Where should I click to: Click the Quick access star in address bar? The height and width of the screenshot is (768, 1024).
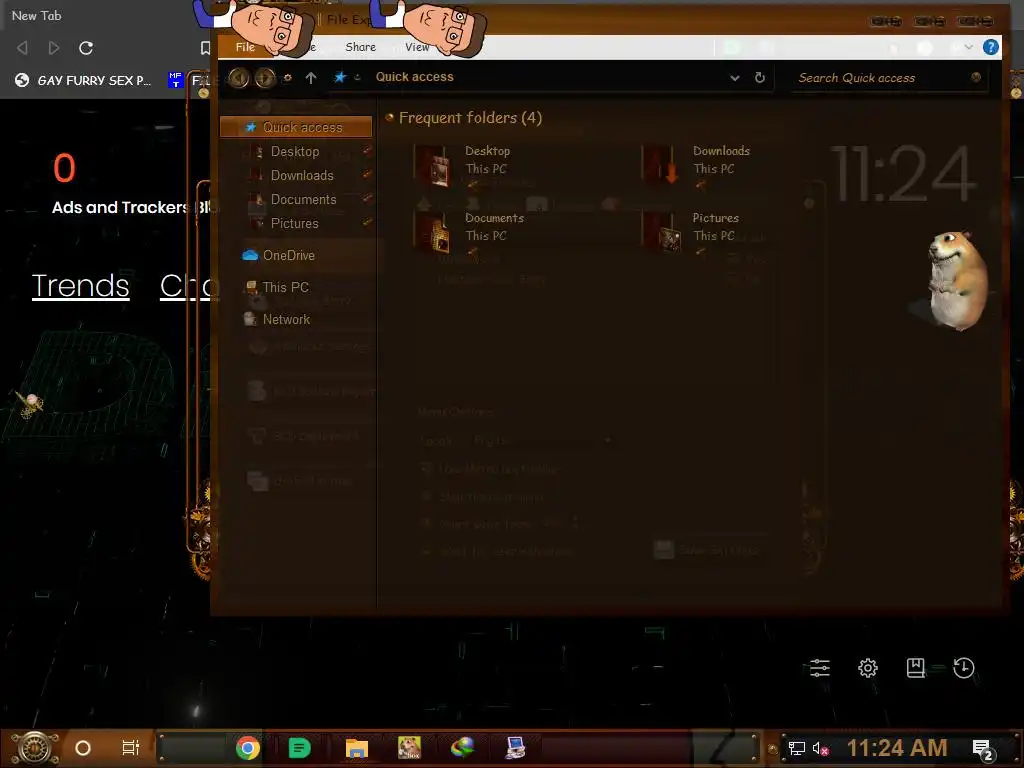pos(340,77)
